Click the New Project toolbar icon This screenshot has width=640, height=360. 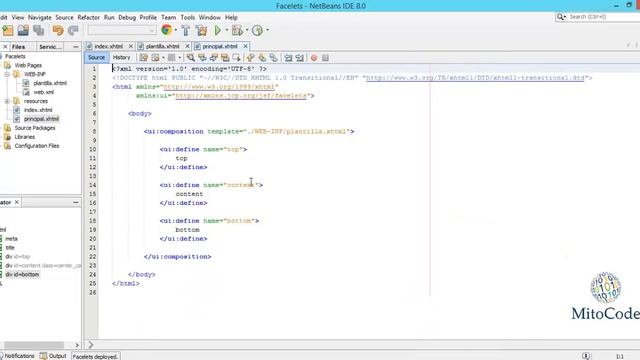[8, 31]
